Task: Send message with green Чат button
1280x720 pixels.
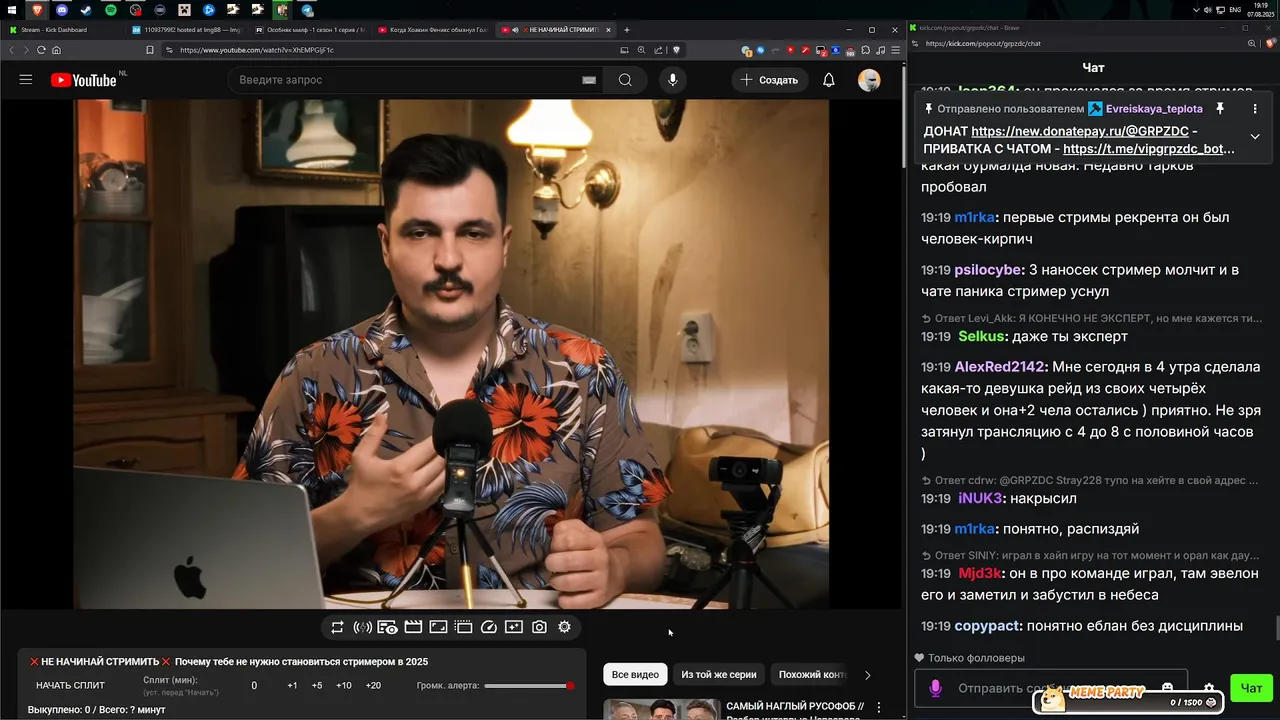Action: pyautogui.click(x=1251, y=688)
